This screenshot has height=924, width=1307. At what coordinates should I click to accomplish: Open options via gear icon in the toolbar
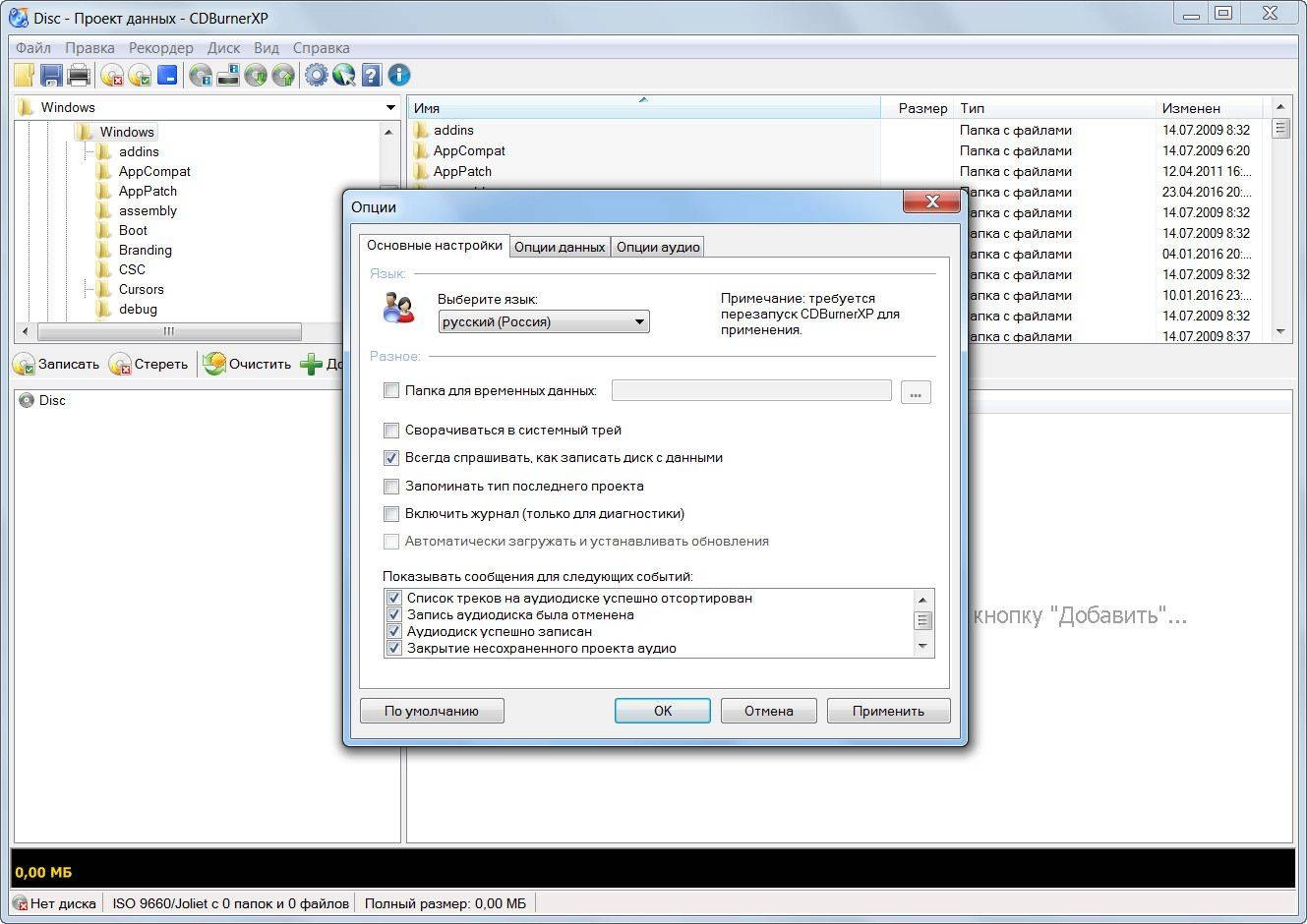[x=316, y=75]
